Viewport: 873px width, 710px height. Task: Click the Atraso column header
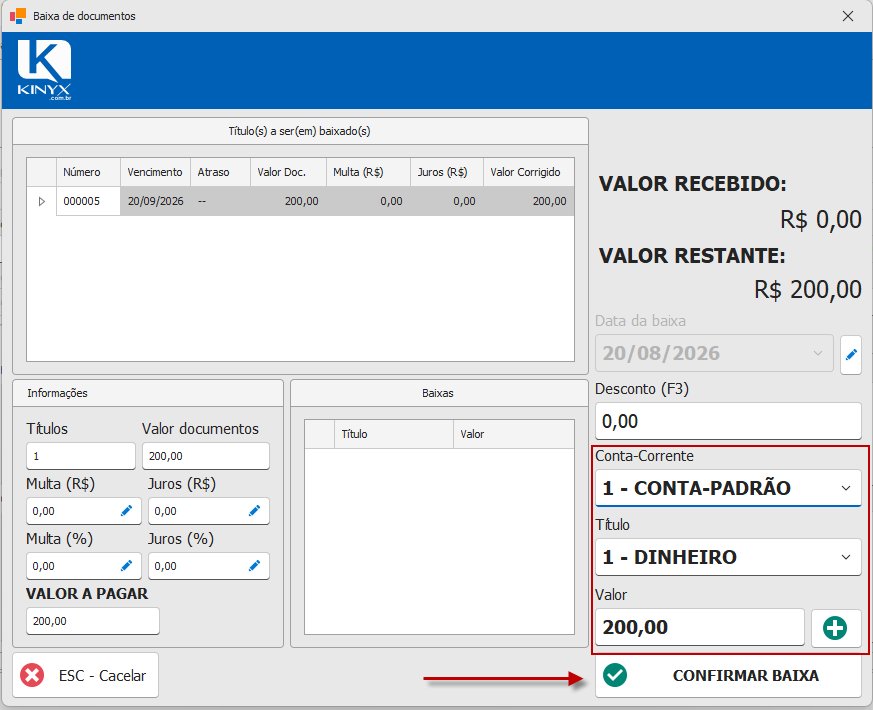pyautogui.click(x=220, y=172)
